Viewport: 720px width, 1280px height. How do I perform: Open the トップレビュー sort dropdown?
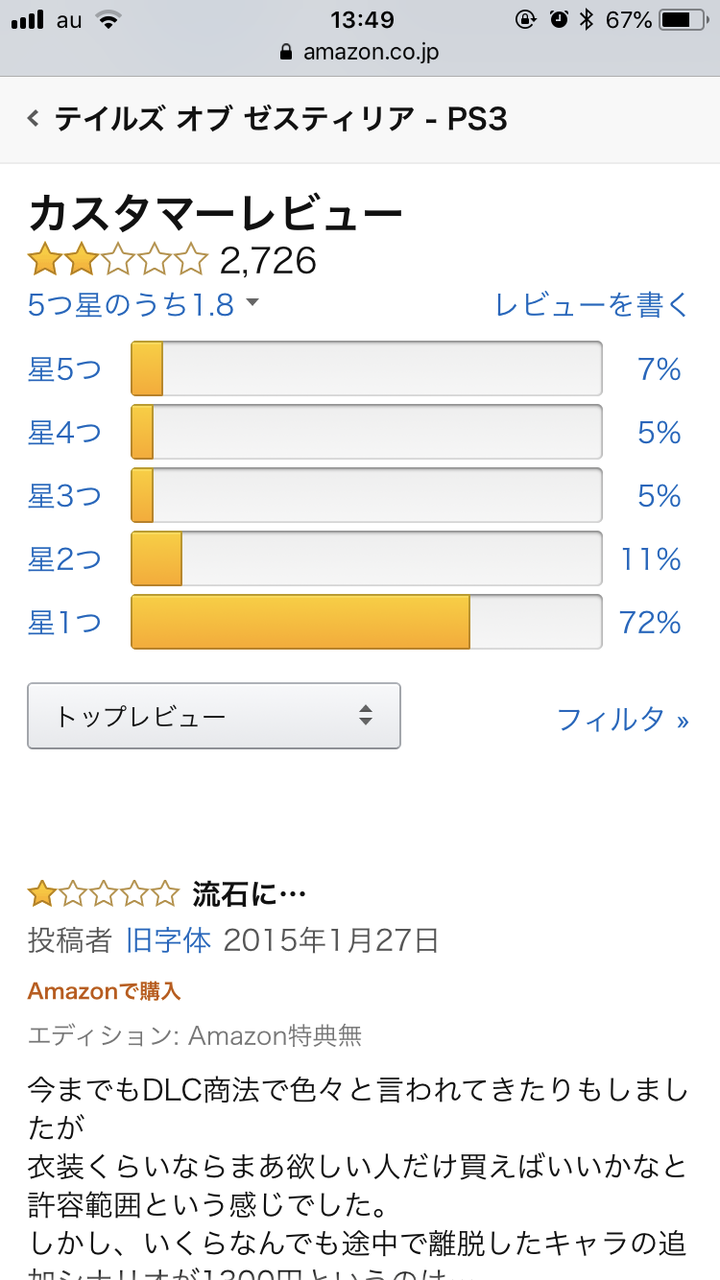pyautogui.click(x=214, y=716)
